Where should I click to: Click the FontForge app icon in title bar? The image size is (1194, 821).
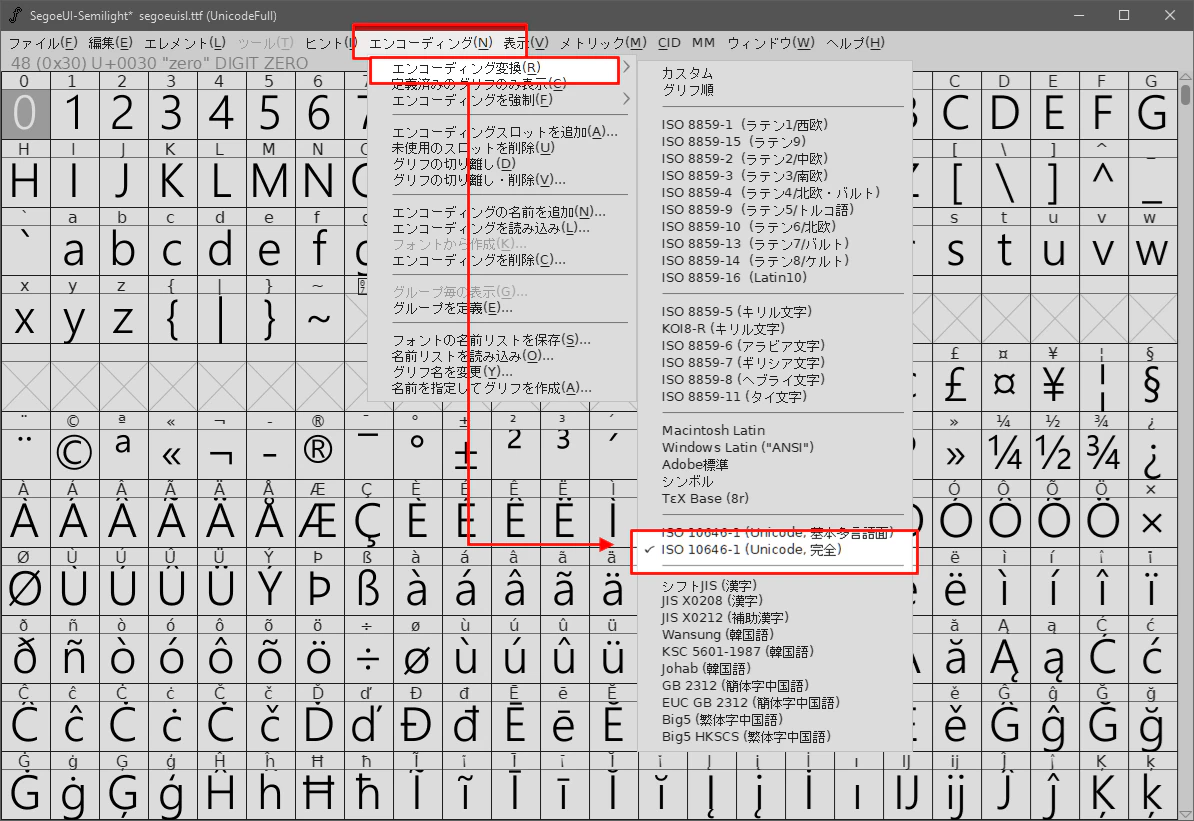15,15
